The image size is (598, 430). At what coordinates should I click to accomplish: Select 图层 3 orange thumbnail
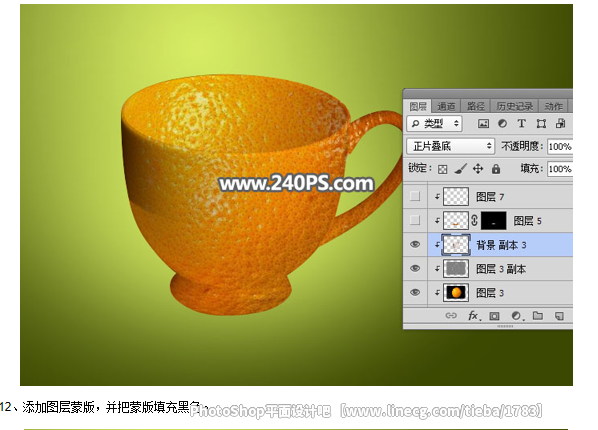456,293
